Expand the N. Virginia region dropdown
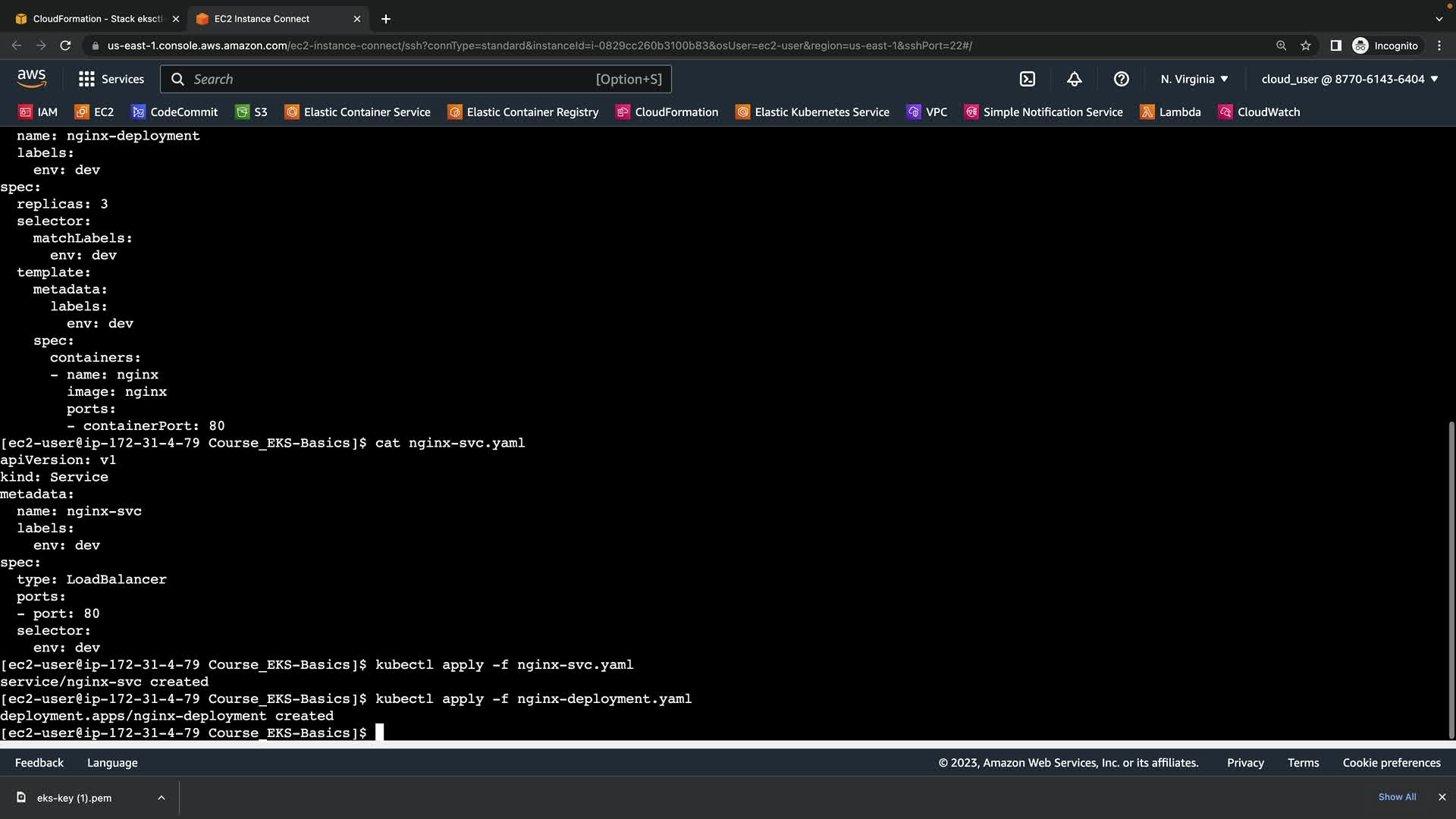The image size is (1456, 819). [1194, 79]
